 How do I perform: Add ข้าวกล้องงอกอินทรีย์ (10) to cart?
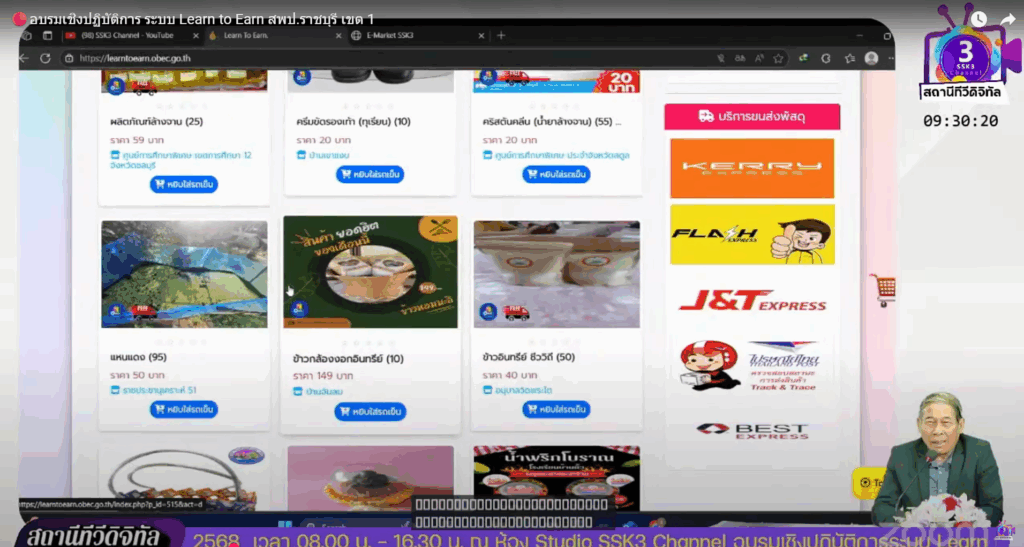[369, 411]
